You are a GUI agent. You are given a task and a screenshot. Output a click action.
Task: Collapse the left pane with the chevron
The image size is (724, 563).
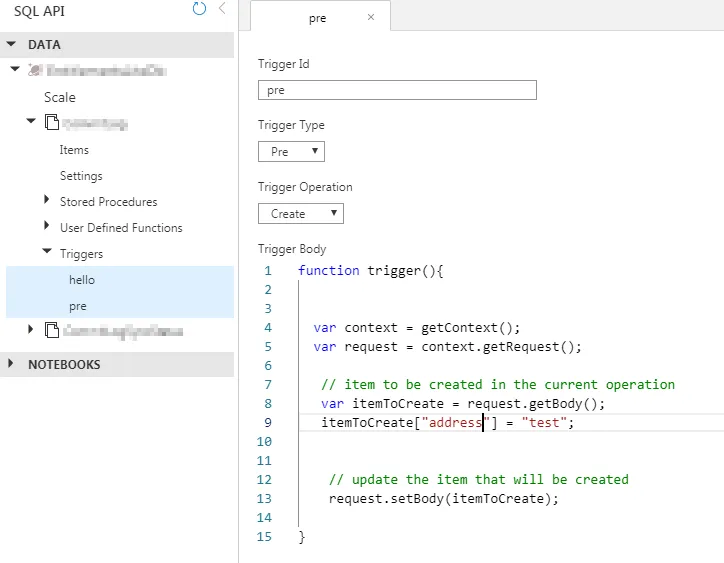[x=222, y=9]
